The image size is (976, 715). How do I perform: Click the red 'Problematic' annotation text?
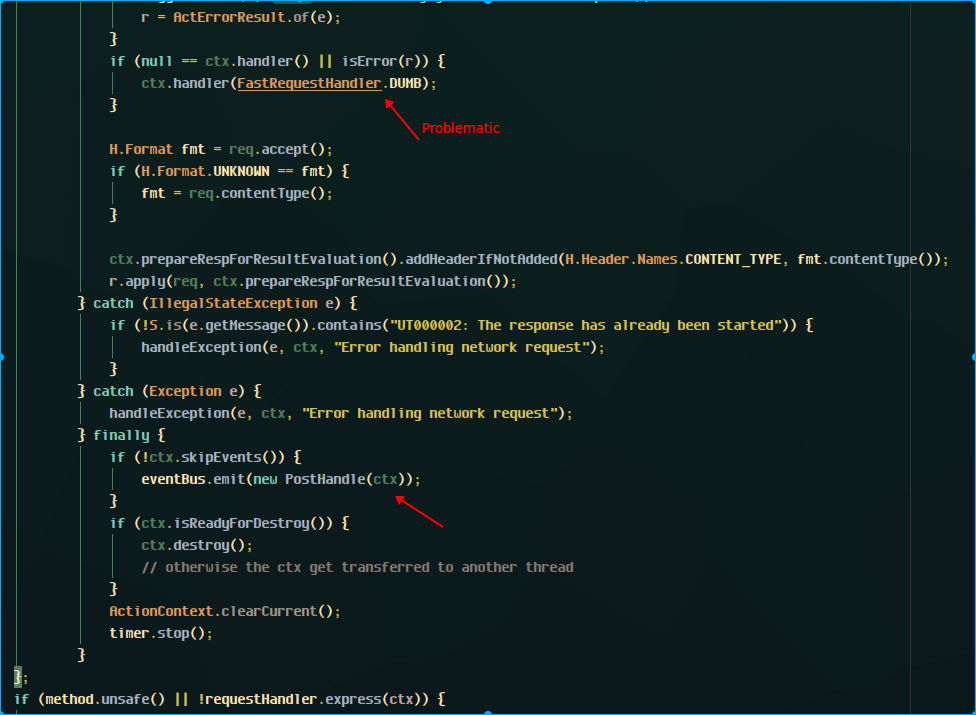pyautogui.click(x=460, y=128)
